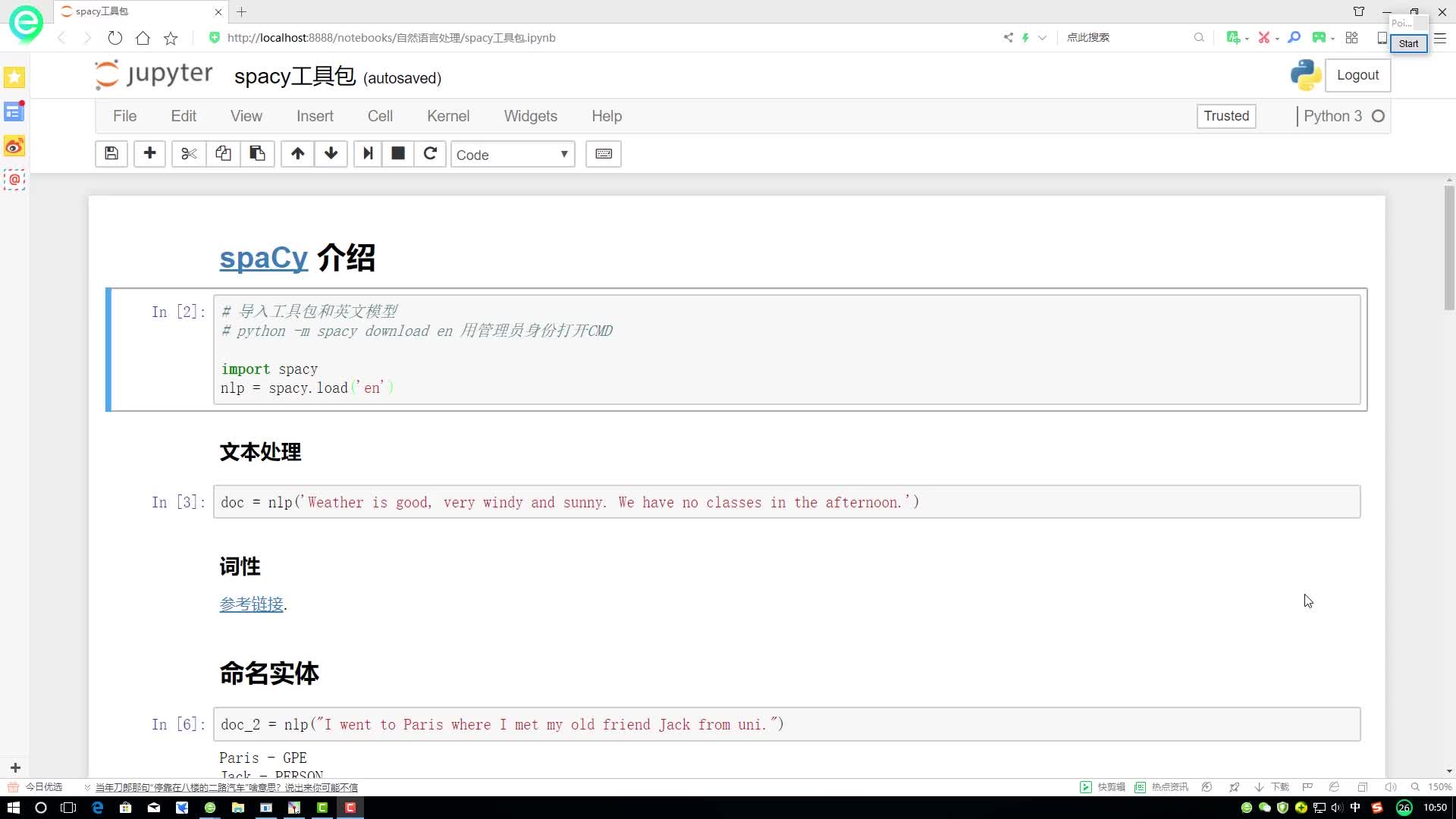Open Edge from the taskbar
Viewport: 1456px width, 819px height.
pos(97,808)
